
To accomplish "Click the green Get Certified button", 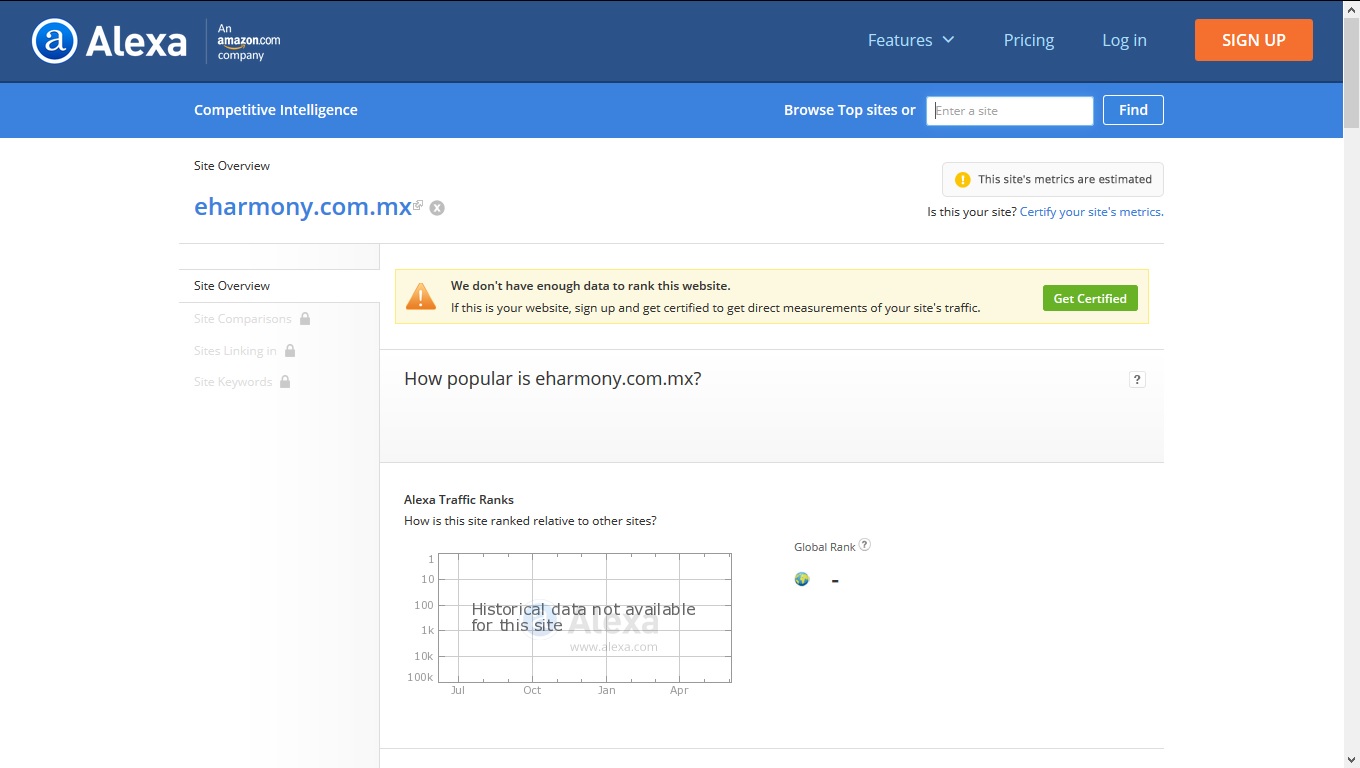I will [1090, 298].
